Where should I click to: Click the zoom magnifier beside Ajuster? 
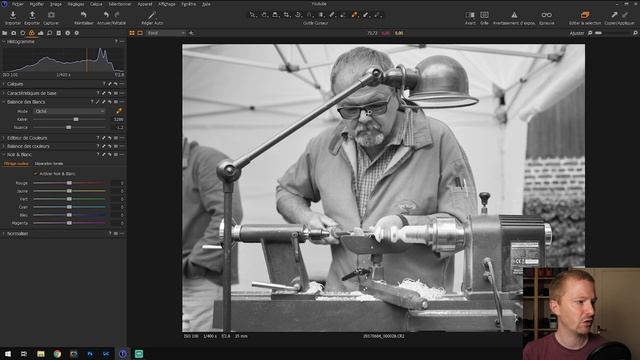click(x=590, y=33)
